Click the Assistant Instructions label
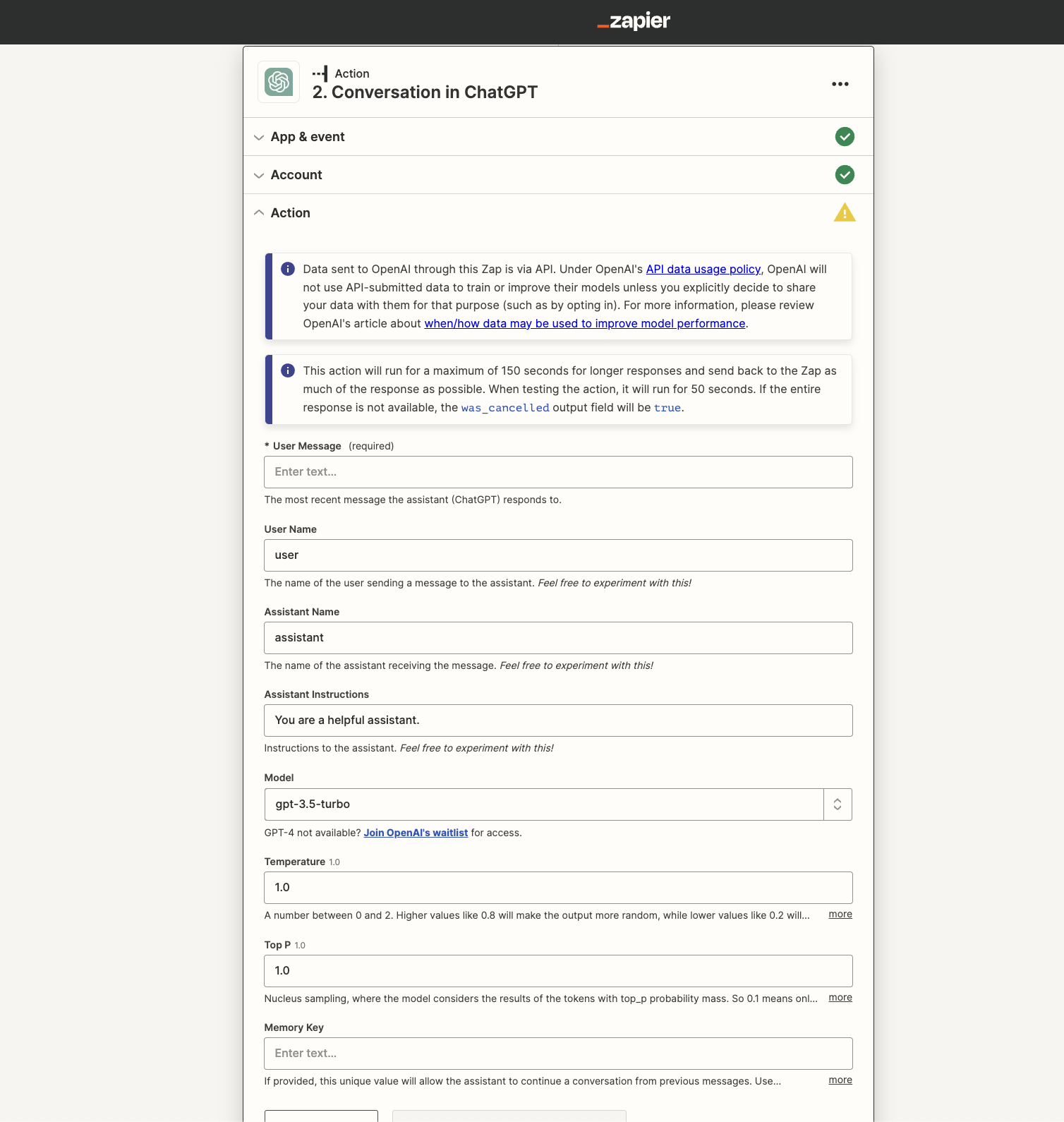This screenshot has height=1122, width=1064. pyautogui.click(x=317, y=694)
